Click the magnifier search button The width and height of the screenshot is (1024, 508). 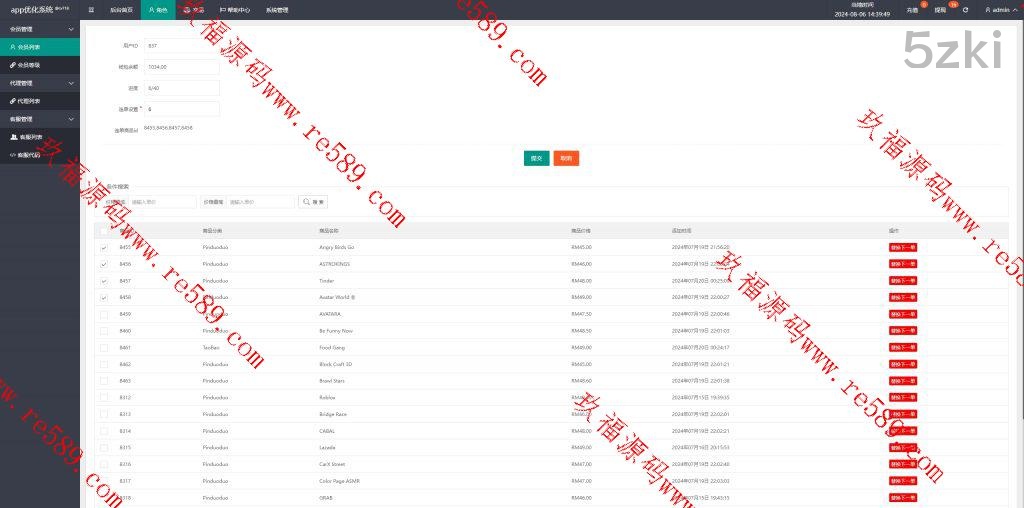click(313, 202)
